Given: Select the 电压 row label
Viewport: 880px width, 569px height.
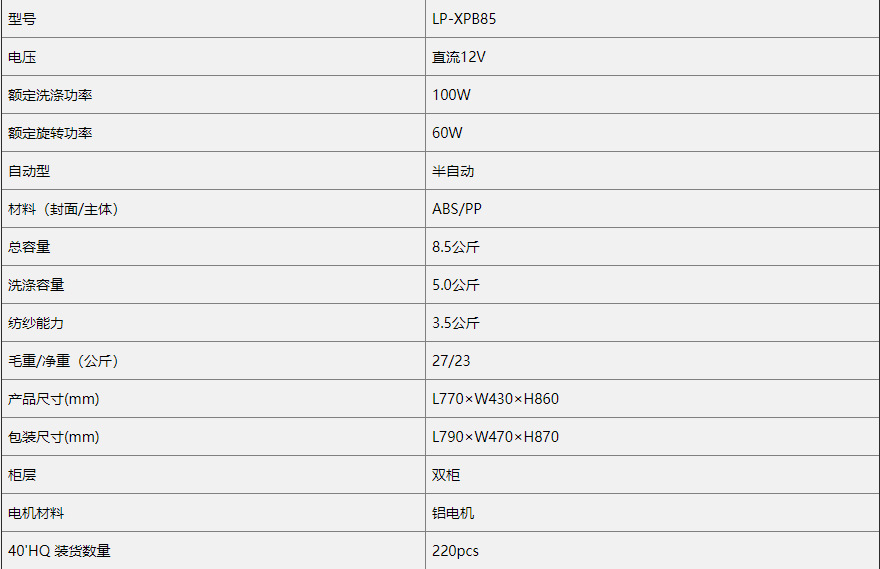Looking at the screenshot, I should (22, 57).
